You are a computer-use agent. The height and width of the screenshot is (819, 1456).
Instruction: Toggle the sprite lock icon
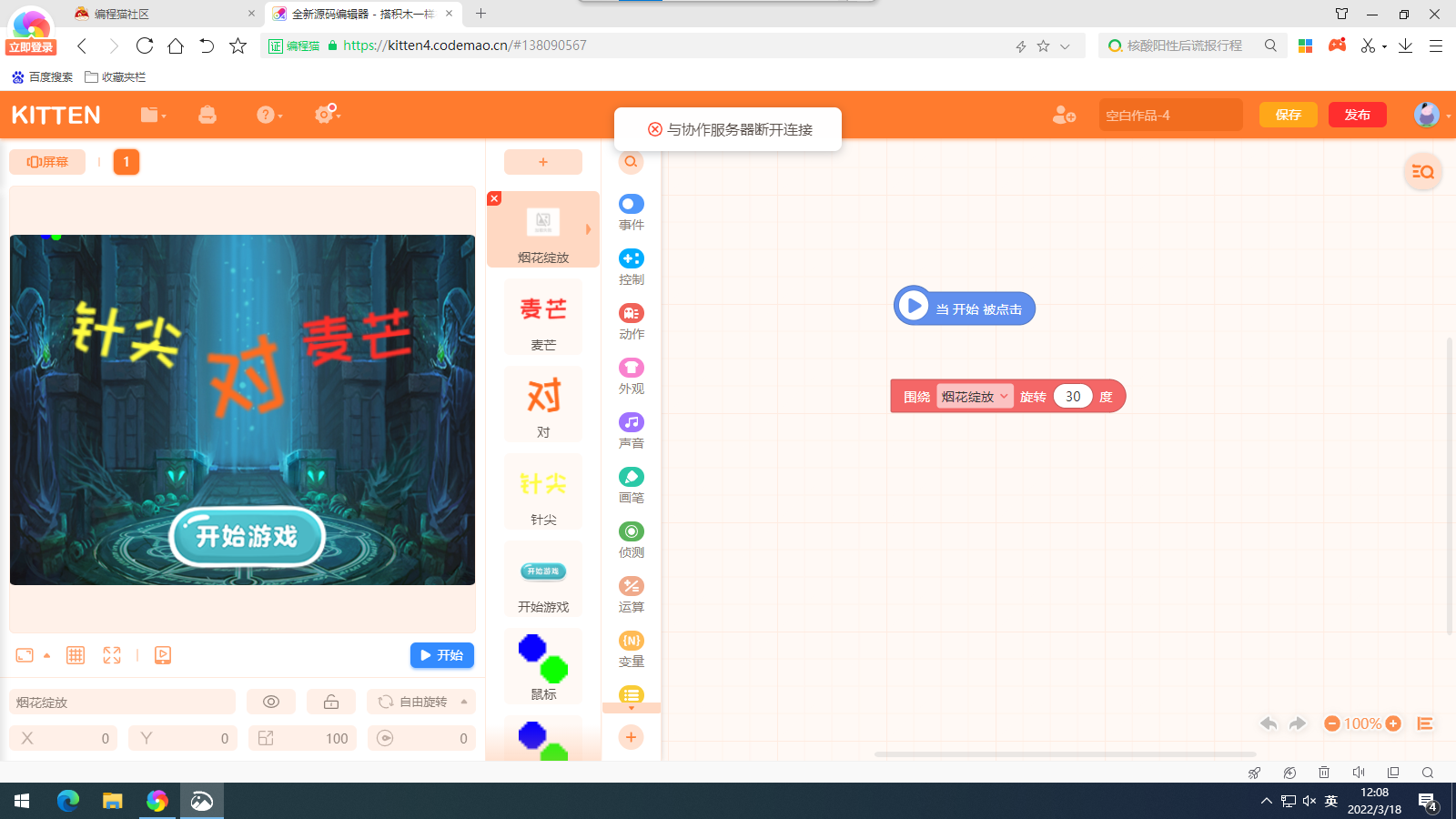pos(331,702)
